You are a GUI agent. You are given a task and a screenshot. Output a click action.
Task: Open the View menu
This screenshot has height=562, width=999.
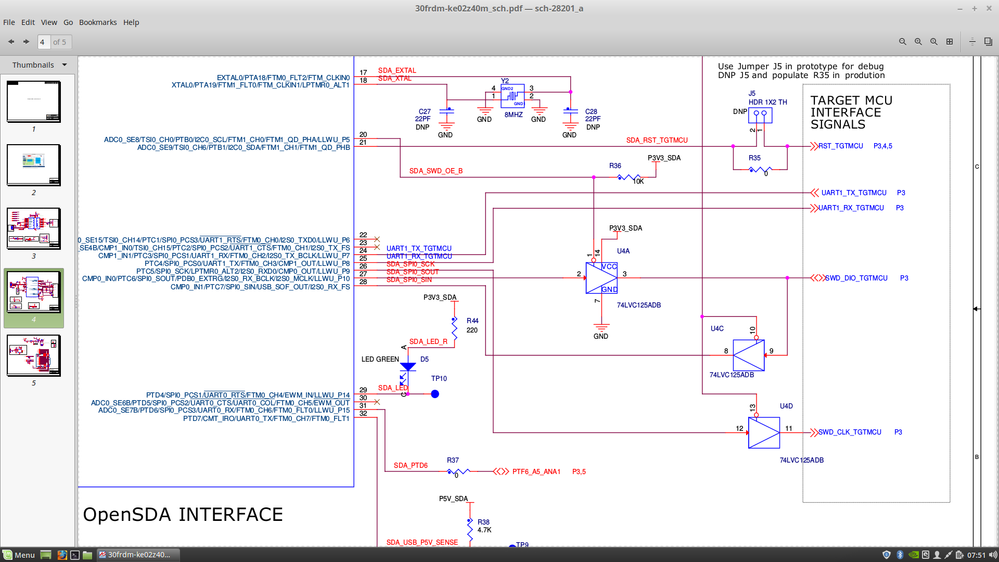click(48, 22)
